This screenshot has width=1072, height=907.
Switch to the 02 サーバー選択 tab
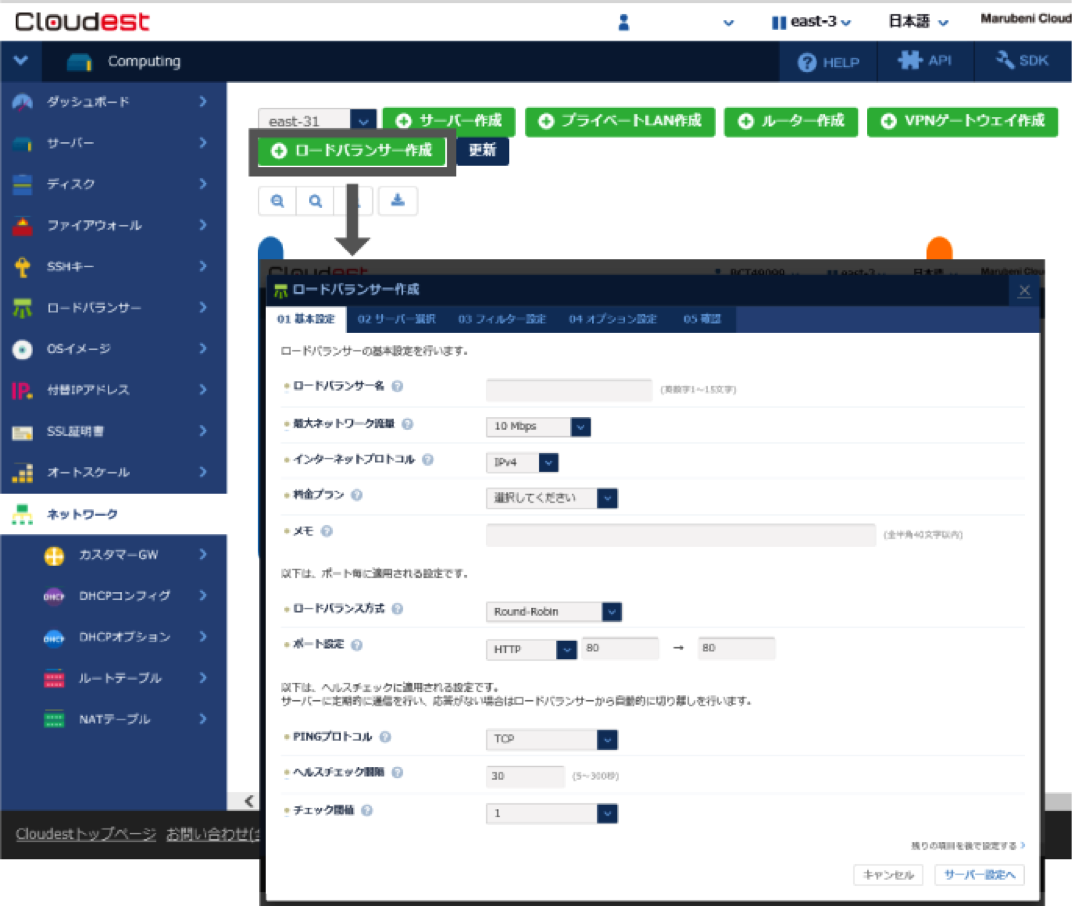pyautogui.click(x=396, y=319)
